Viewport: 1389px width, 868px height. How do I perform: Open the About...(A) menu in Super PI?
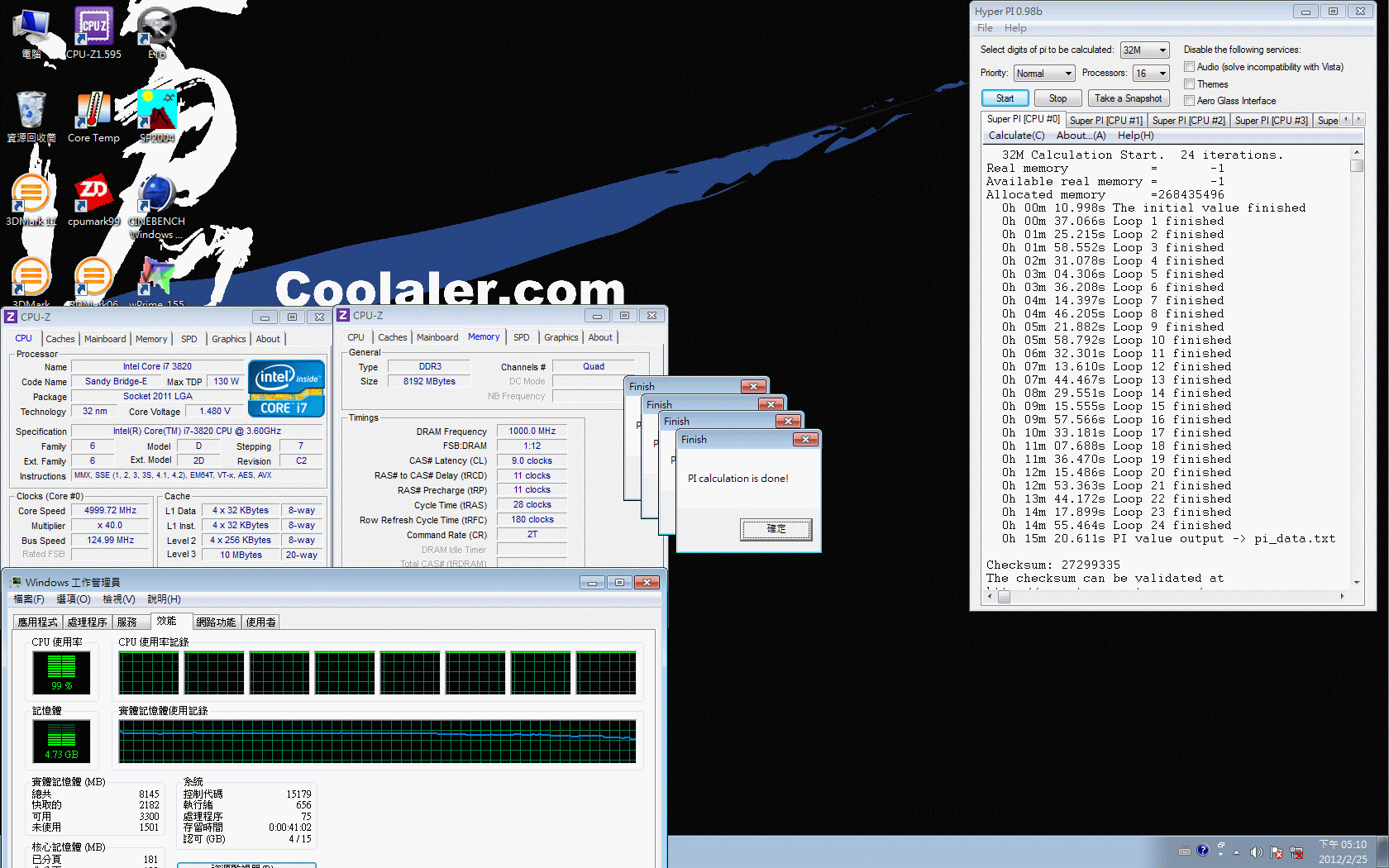tap(1081, 136)
